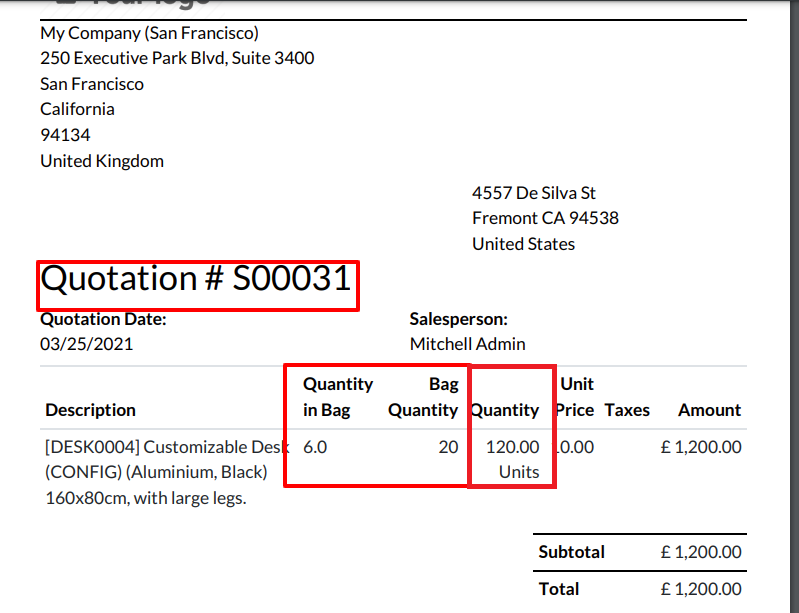
Task: Click the My Company (San Francisco) name
Action: point(149,33)
